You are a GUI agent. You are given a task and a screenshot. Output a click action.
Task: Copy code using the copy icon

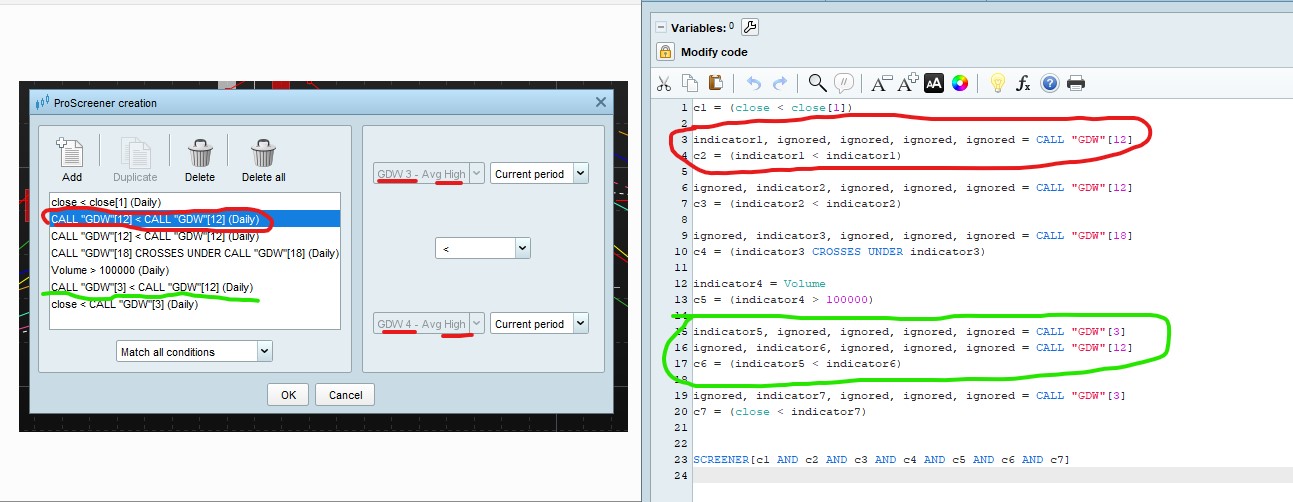(690, 83)
